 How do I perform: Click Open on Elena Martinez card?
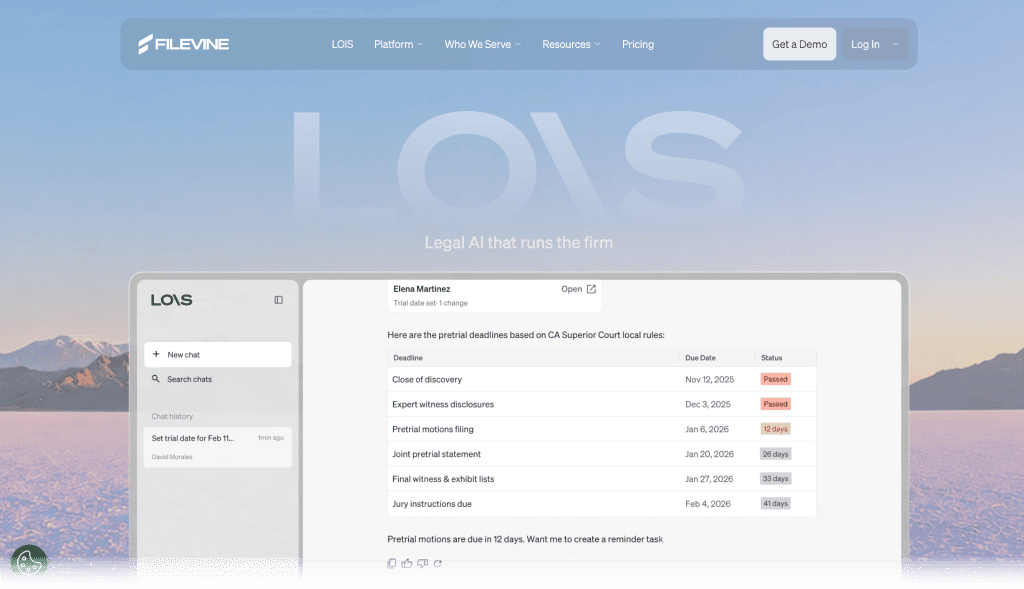[579, 289]
